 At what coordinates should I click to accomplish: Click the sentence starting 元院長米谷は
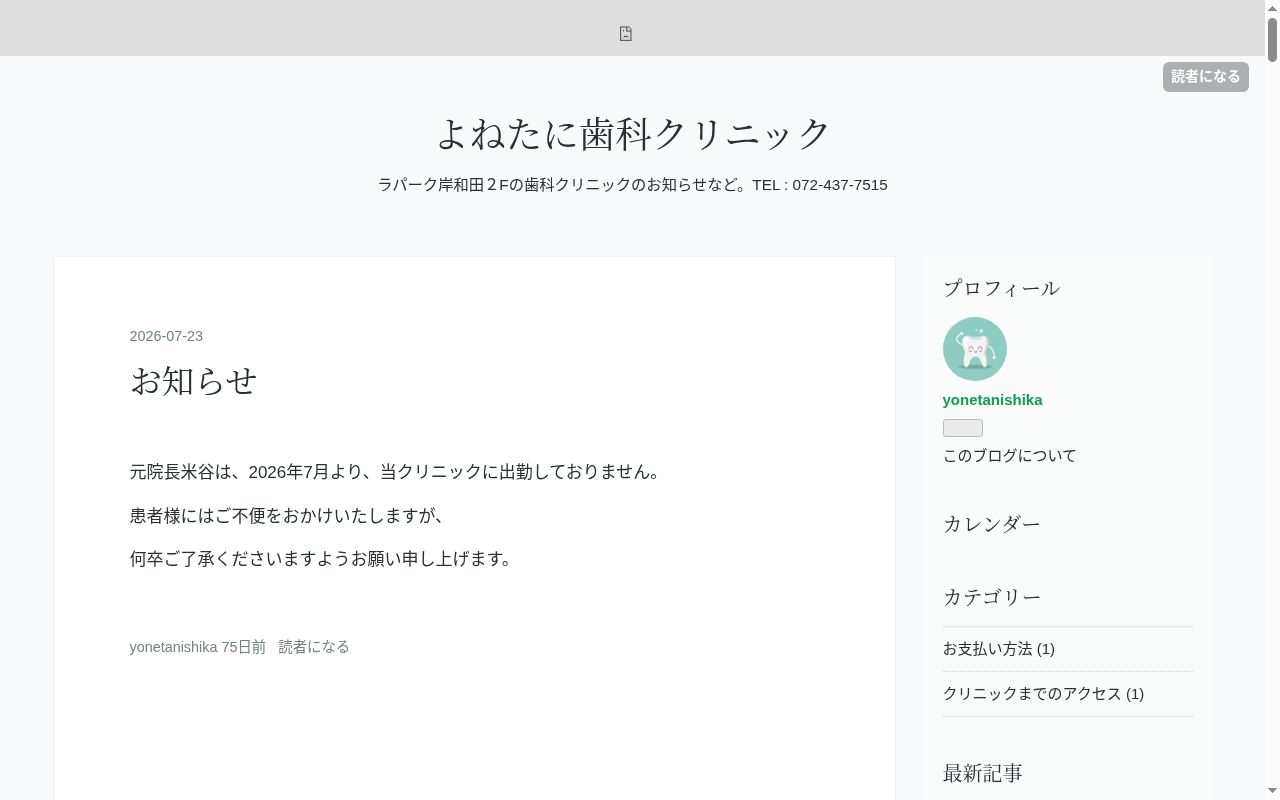[x=397, y=472]
